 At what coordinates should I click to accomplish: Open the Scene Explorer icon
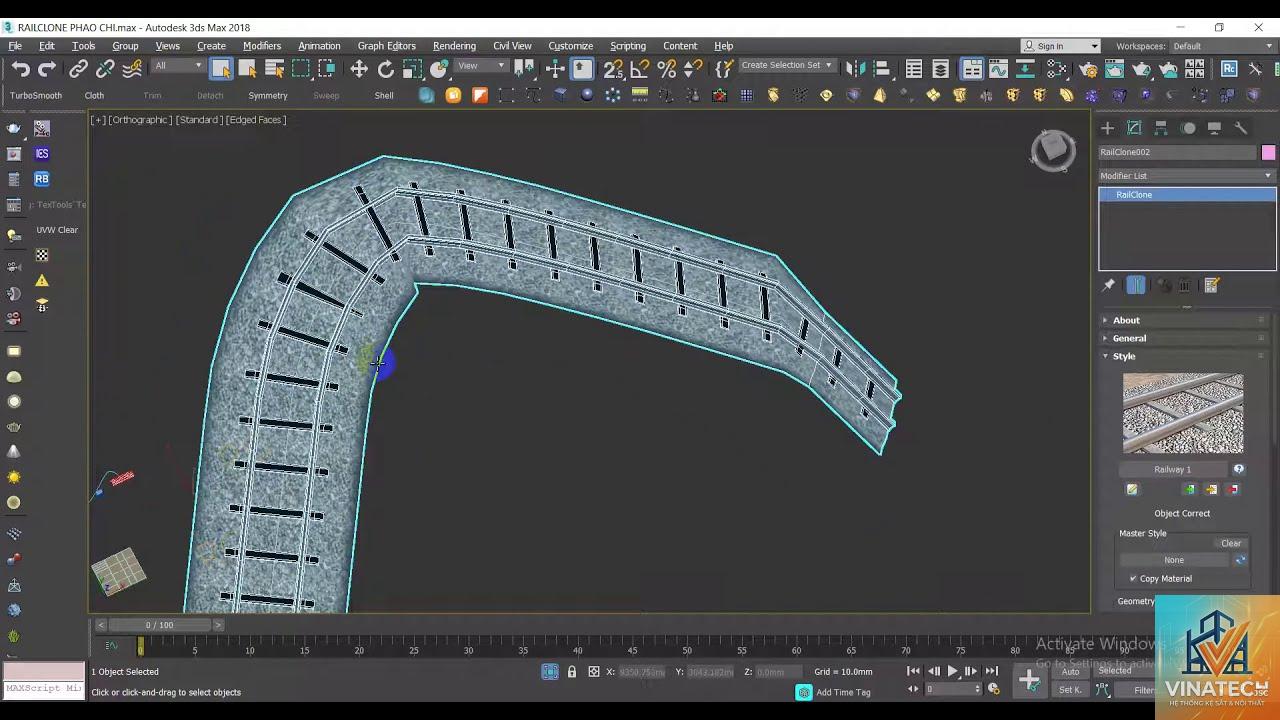[914, 69]
